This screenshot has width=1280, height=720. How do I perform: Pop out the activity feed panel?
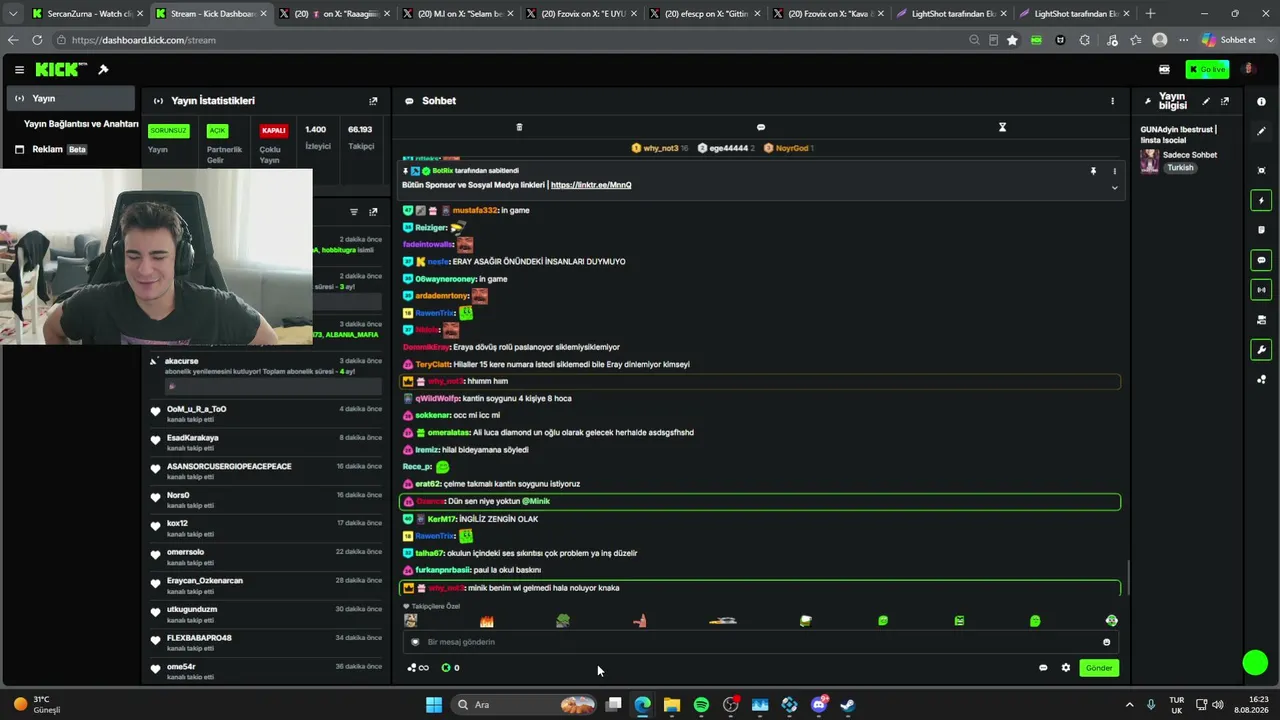(x=373, y=212)
